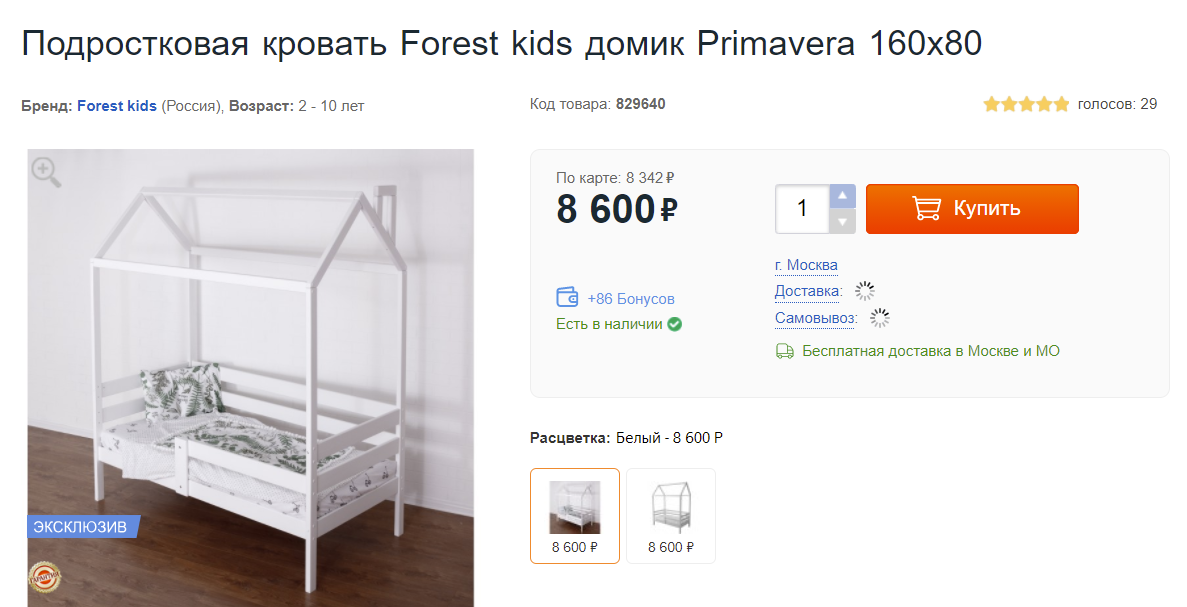Click the green in-stock checkmark icon
Image resolution: width=1187 pixels, height=607 pixels.
(x=675, y=324)
